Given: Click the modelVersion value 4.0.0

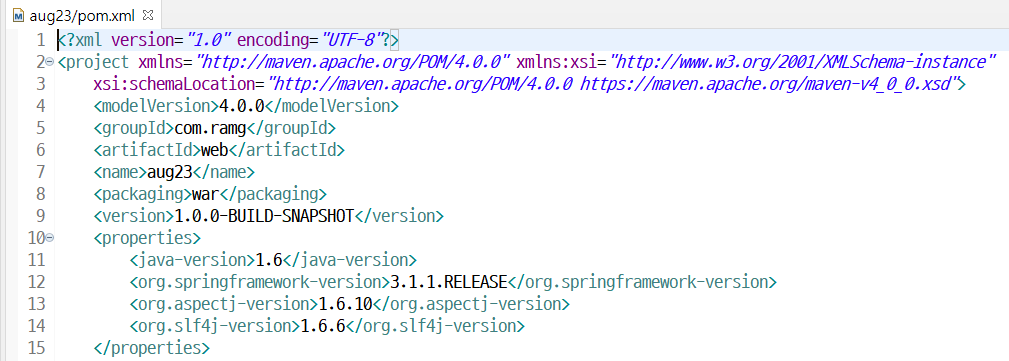Looking at the screenshot, I should (x=242, y=106).
